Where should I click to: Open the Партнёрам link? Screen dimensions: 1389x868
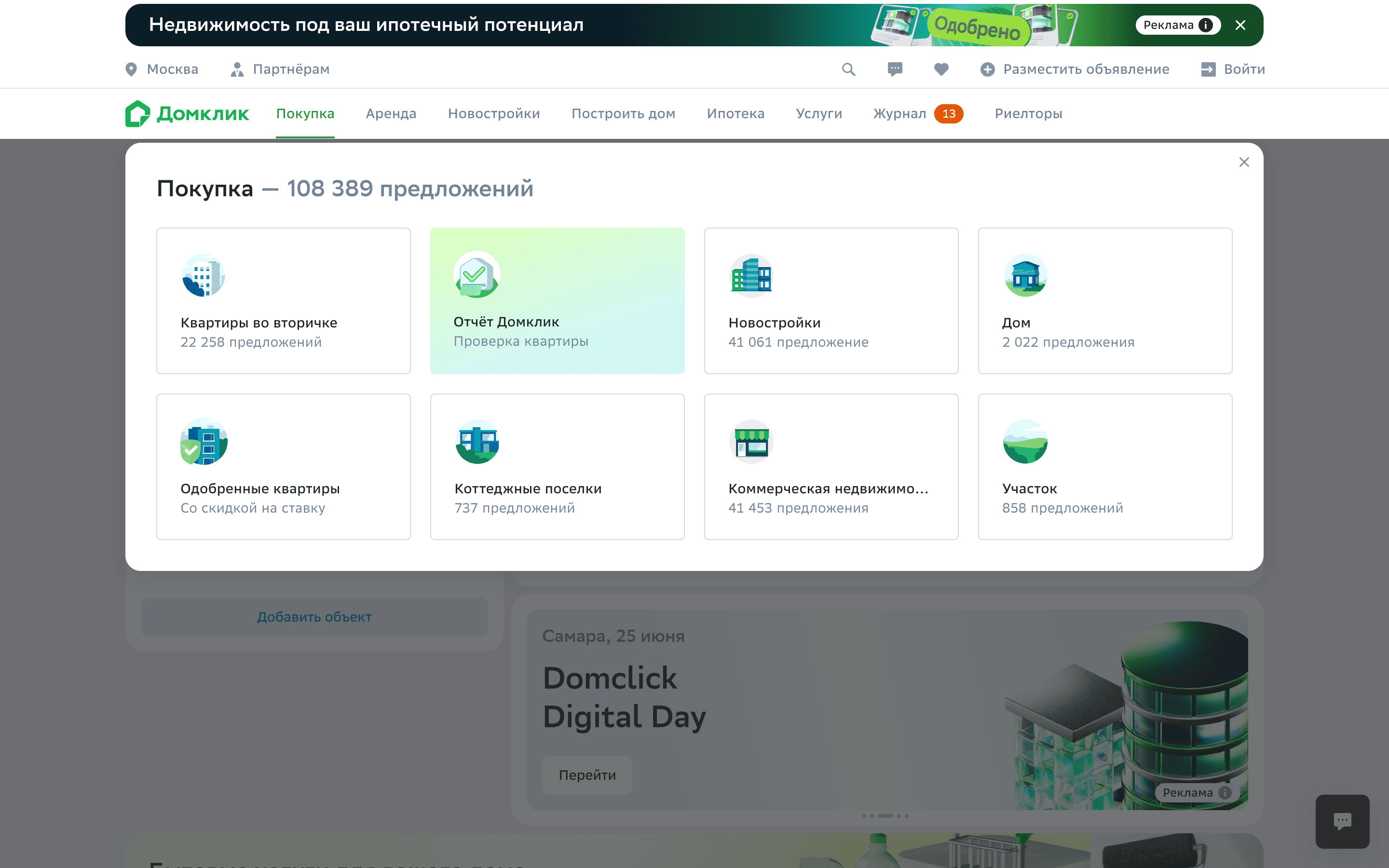pos(291,69)
